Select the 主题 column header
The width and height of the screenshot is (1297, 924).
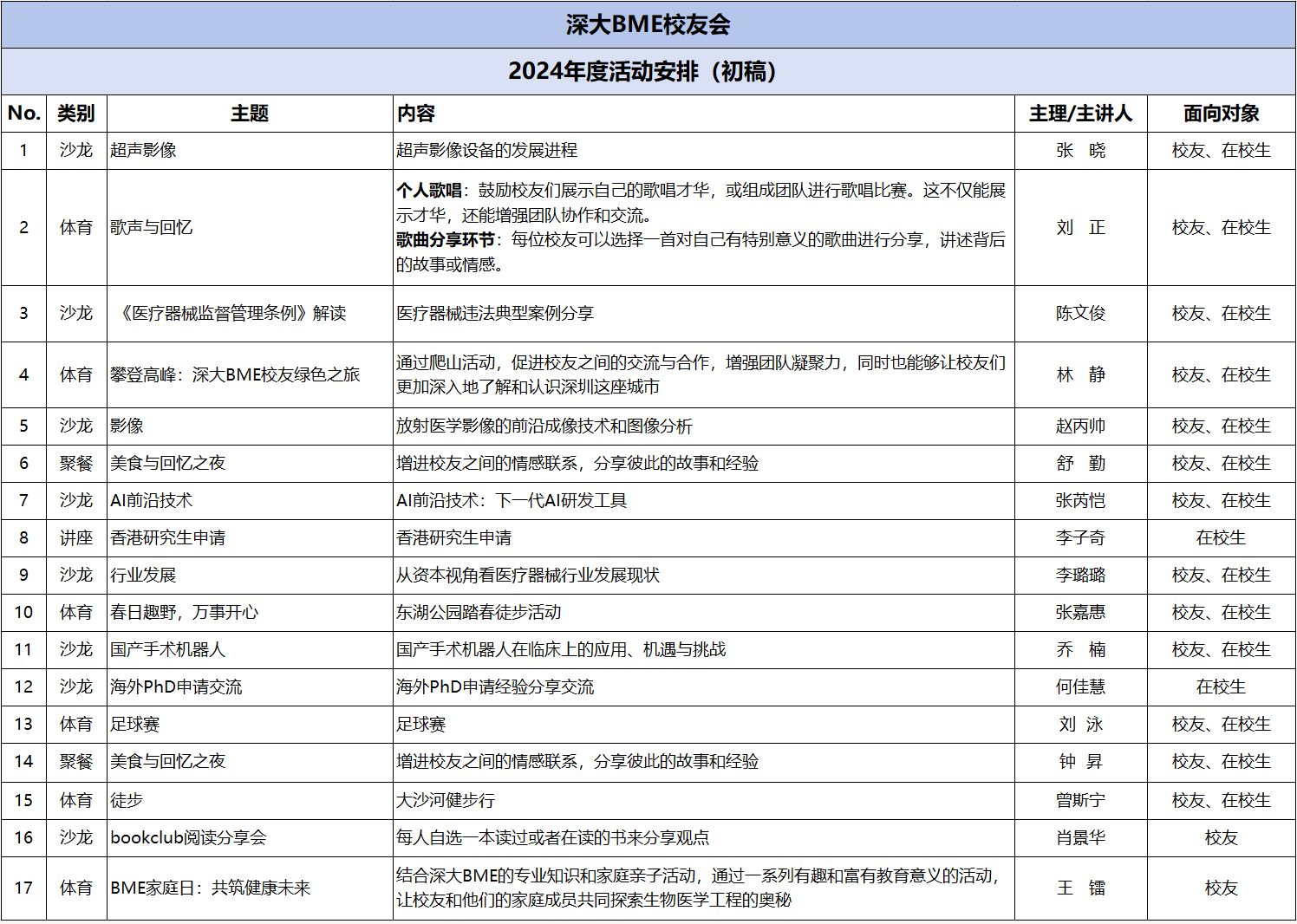pyautogui.click(x=250, y=114)
